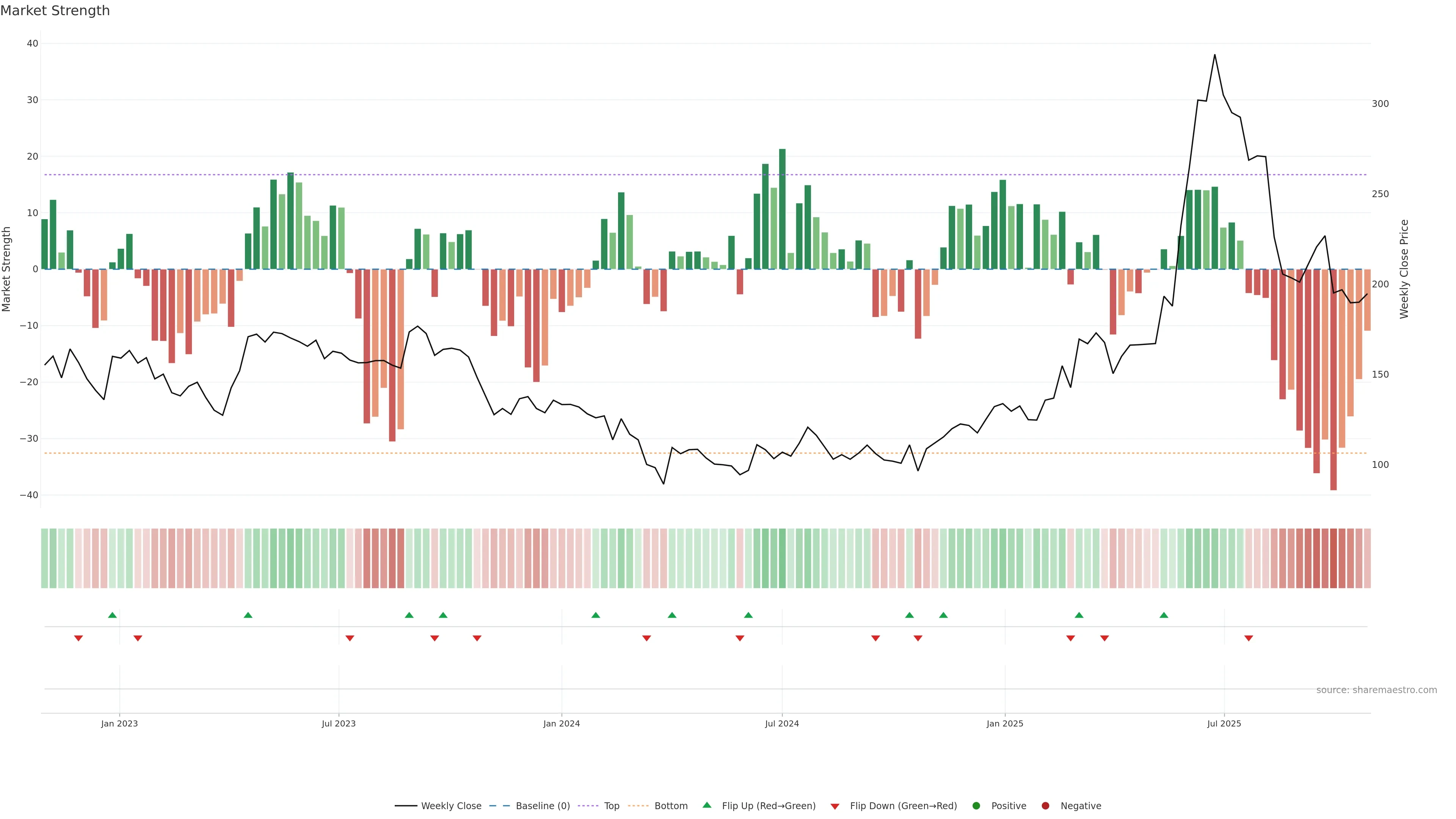Click the Jan 2025 x-axis label
Screen dimensions: 1456x819
click(x=1004, y=723)
